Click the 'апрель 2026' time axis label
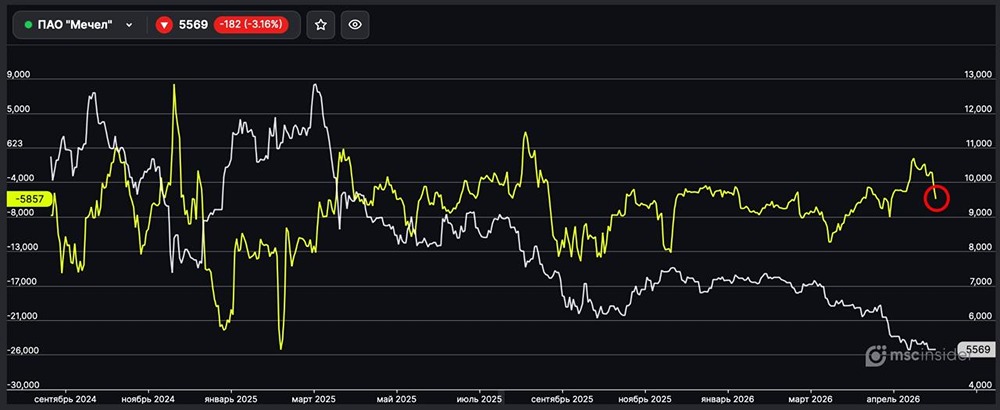Image resolution: width=1000 pixels, height=410 pixels. (x=893, y=399)
